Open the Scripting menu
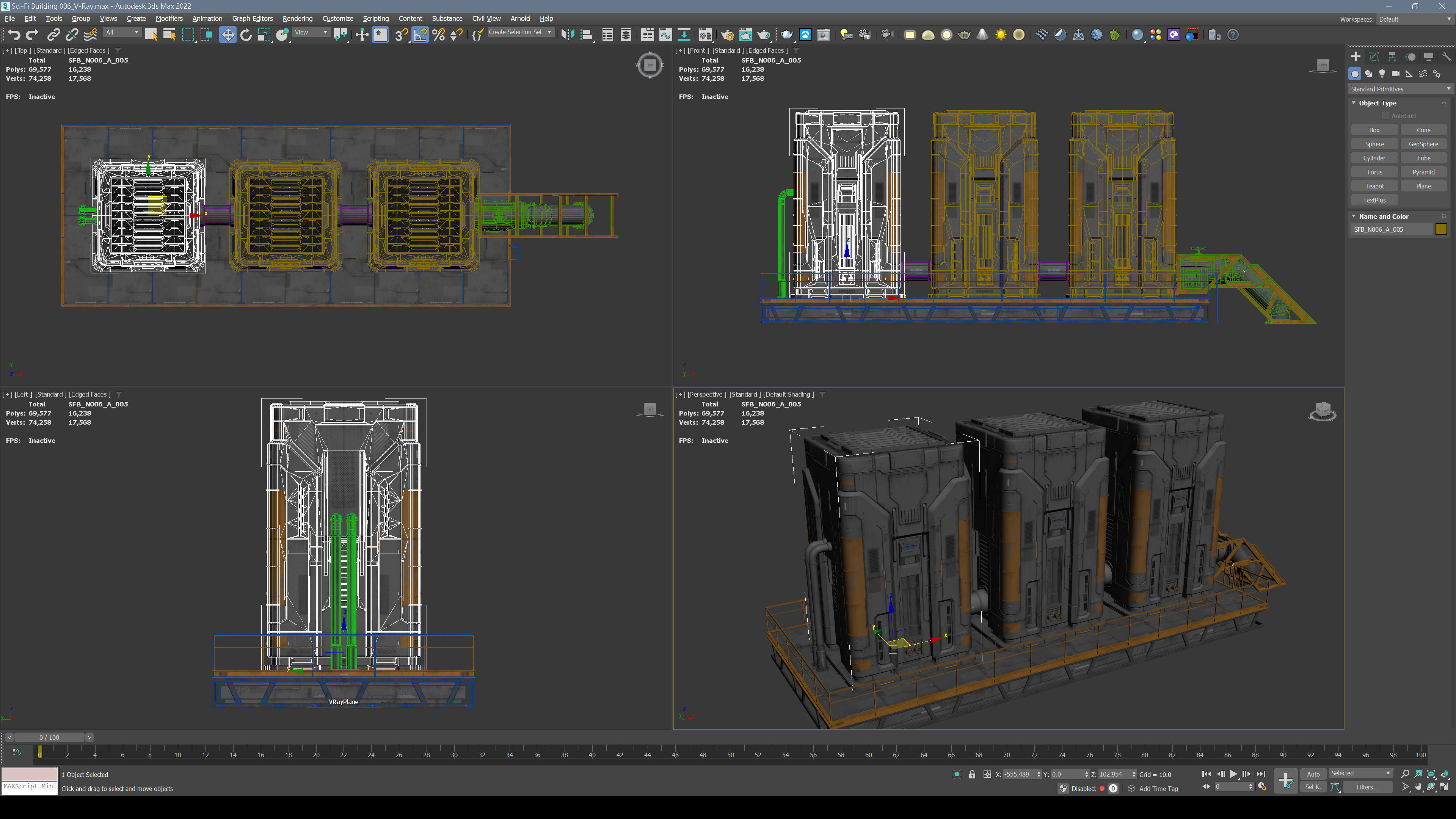Screen dimensions: 1456x819 coord(375,19)
